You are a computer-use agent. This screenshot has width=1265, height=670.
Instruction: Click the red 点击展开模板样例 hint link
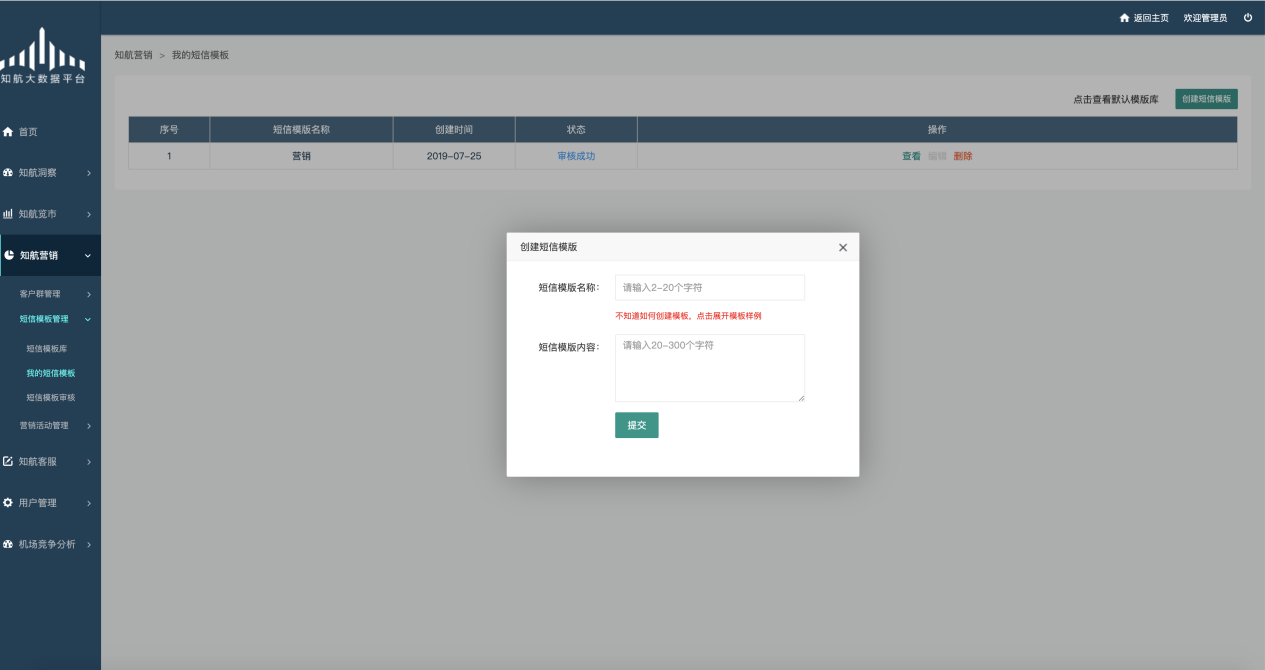click(x=728, y=316)
